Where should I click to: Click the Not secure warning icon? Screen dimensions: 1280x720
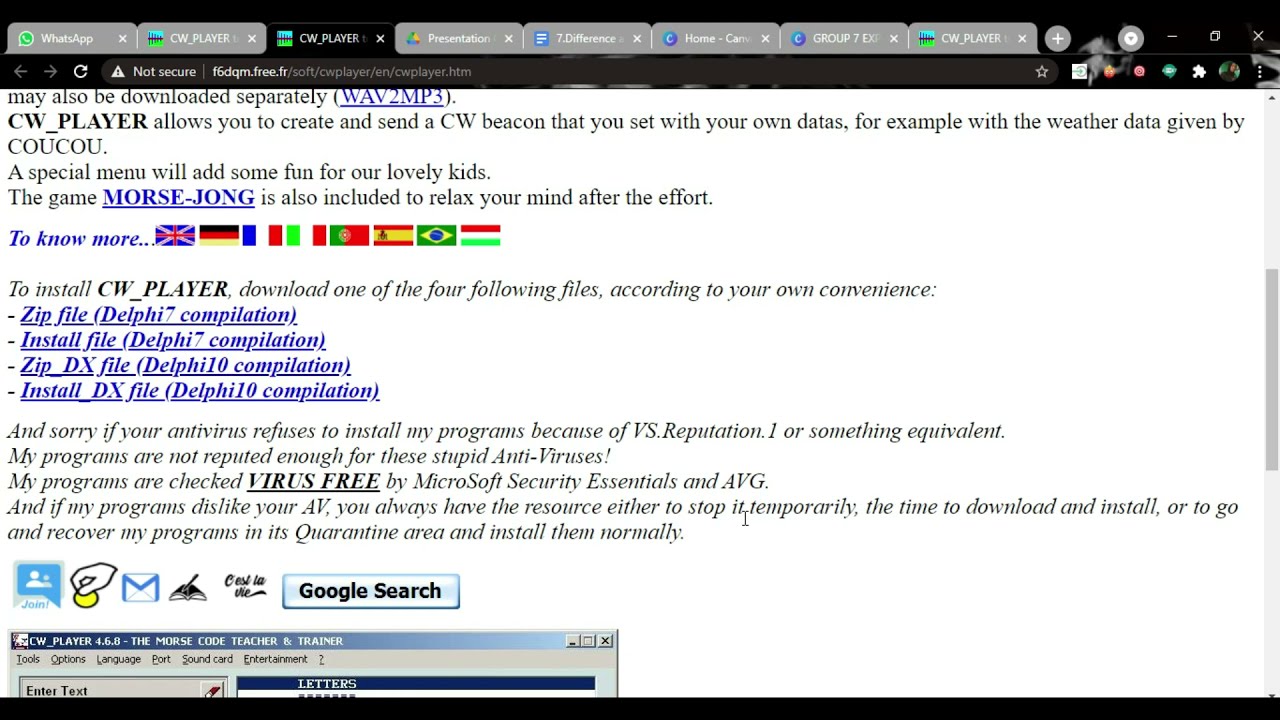click(x=118, y=71)
